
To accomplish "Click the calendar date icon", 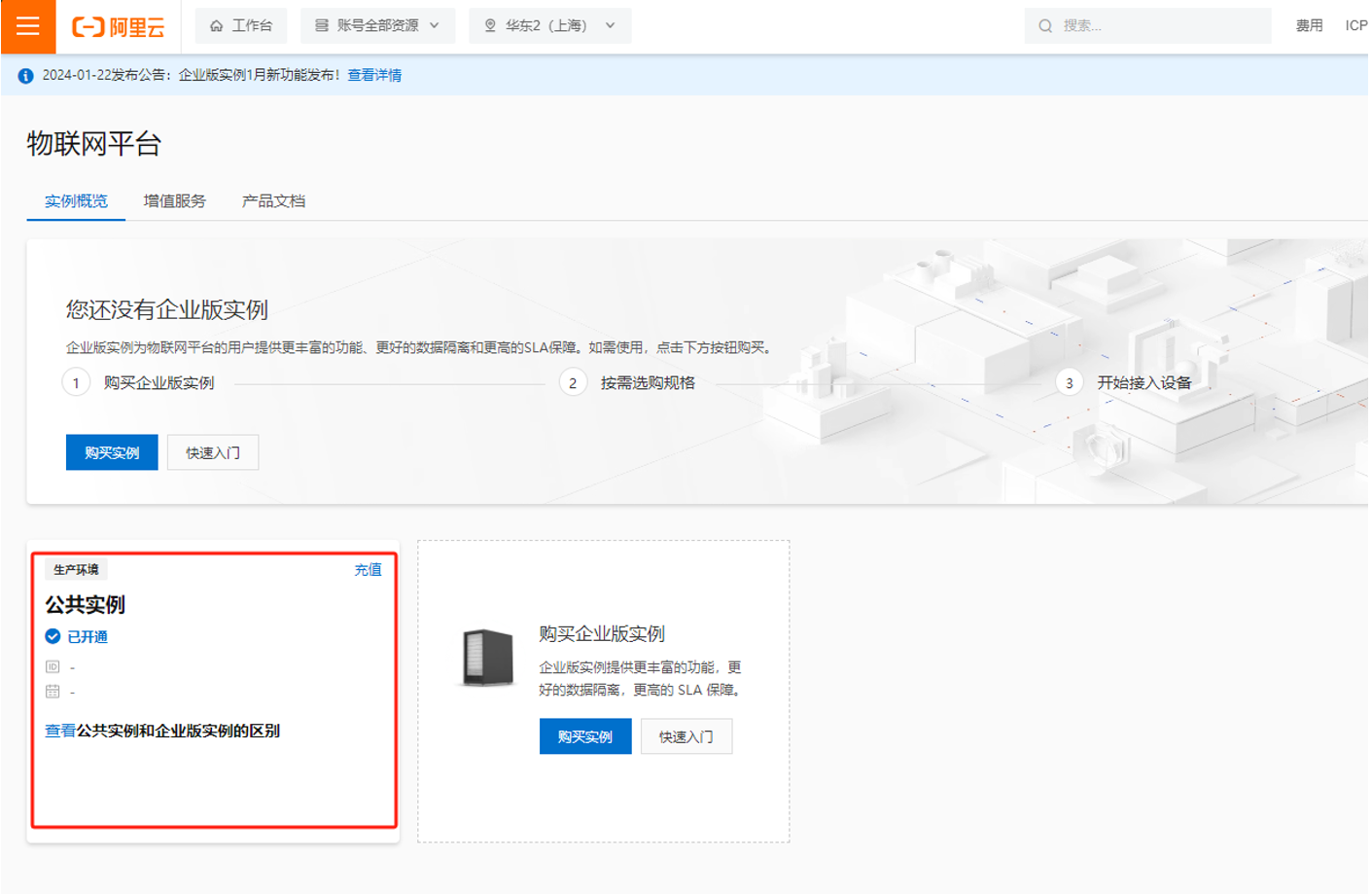I will point(53,692).
